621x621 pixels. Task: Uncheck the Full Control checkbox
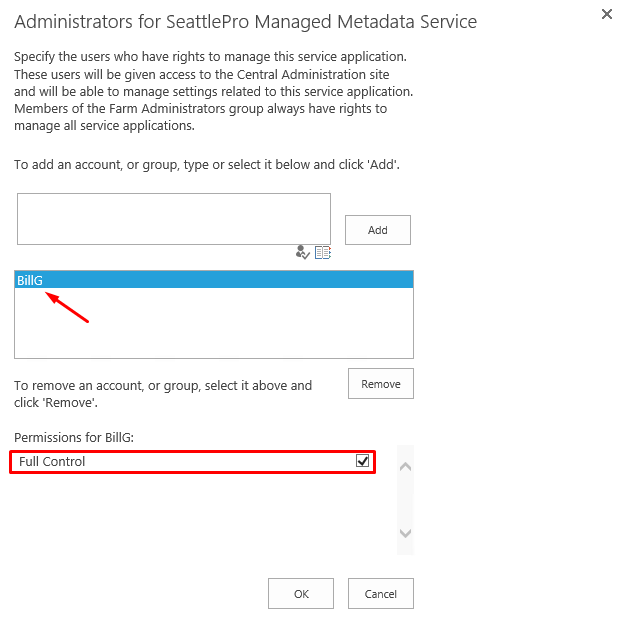[362, 461]
